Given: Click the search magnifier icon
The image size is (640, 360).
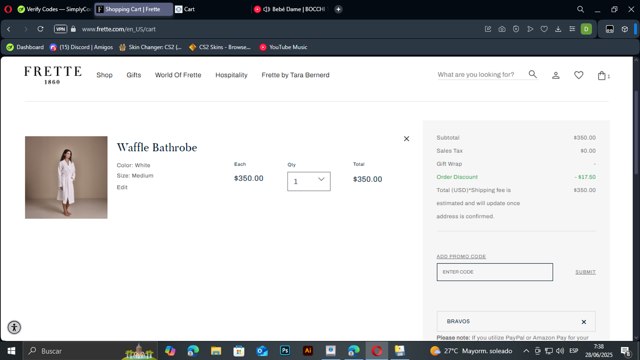Looking at the screenshot, I should click(533, 74).
